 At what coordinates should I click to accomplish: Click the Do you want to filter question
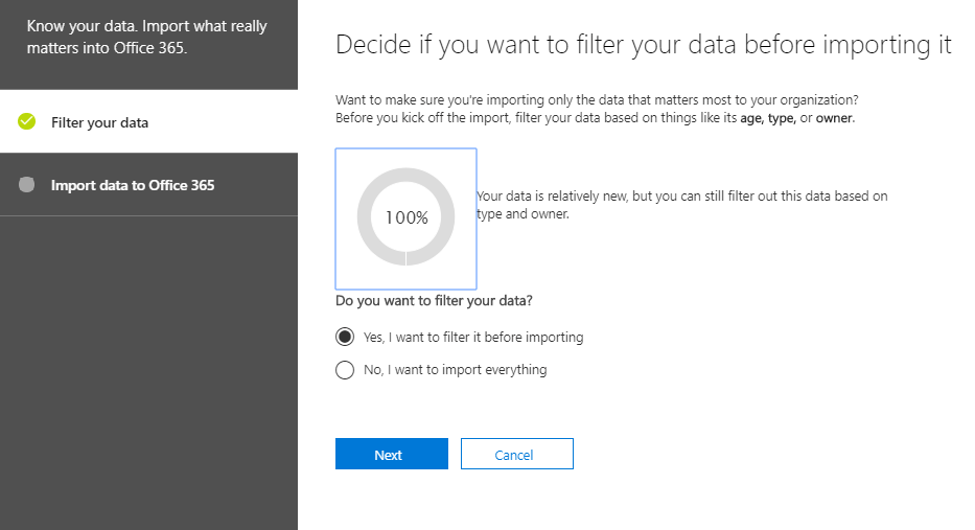(432, 300)
